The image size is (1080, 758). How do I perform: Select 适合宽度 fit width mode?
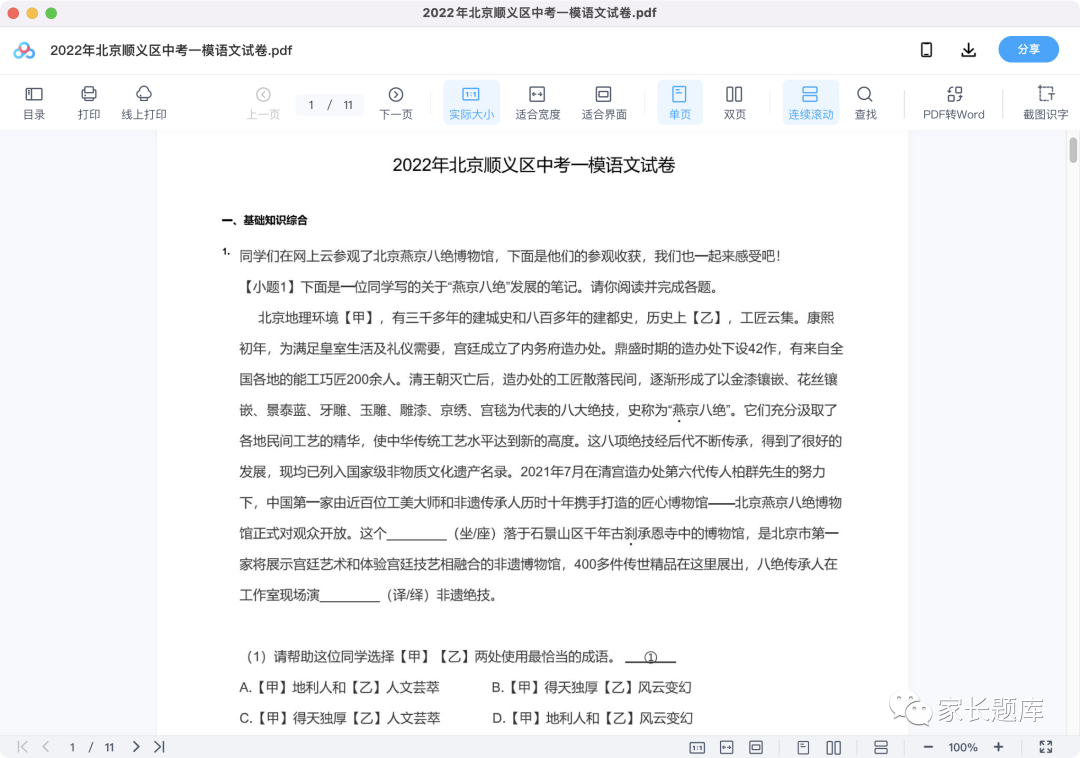[537, 103]
